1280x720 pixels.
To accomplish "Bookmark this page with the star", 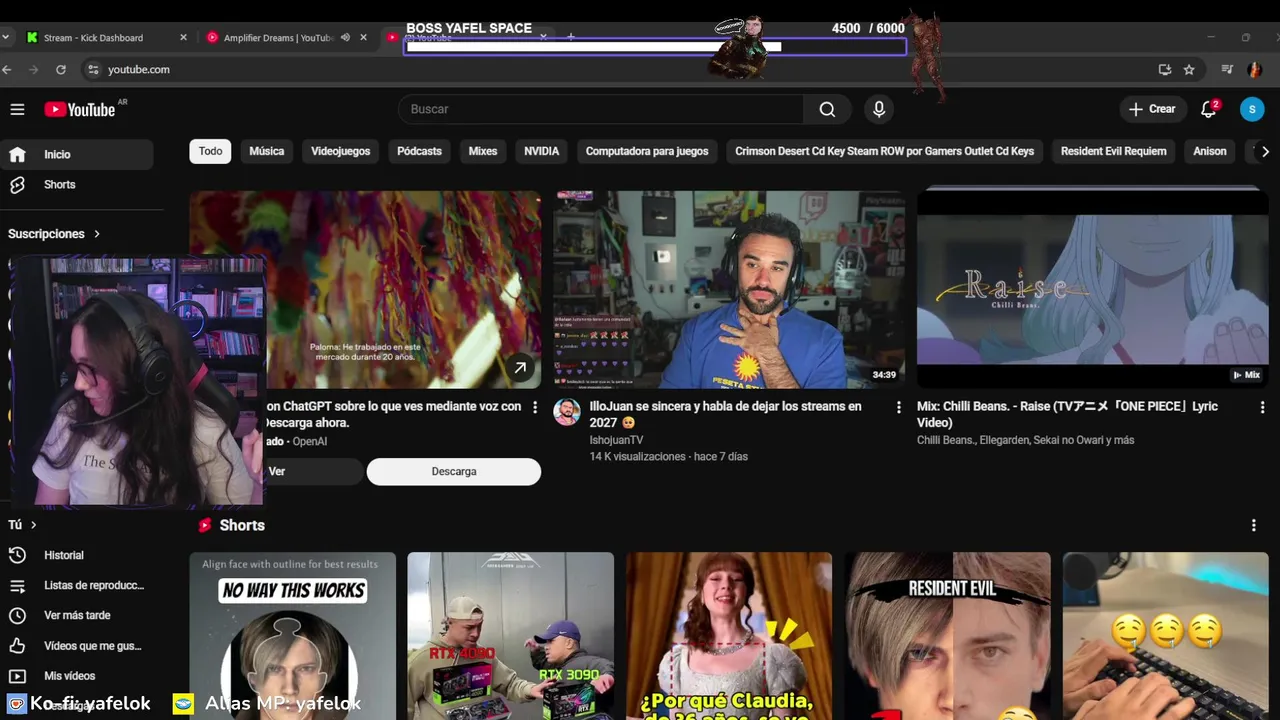I will tap(1189, 69).
